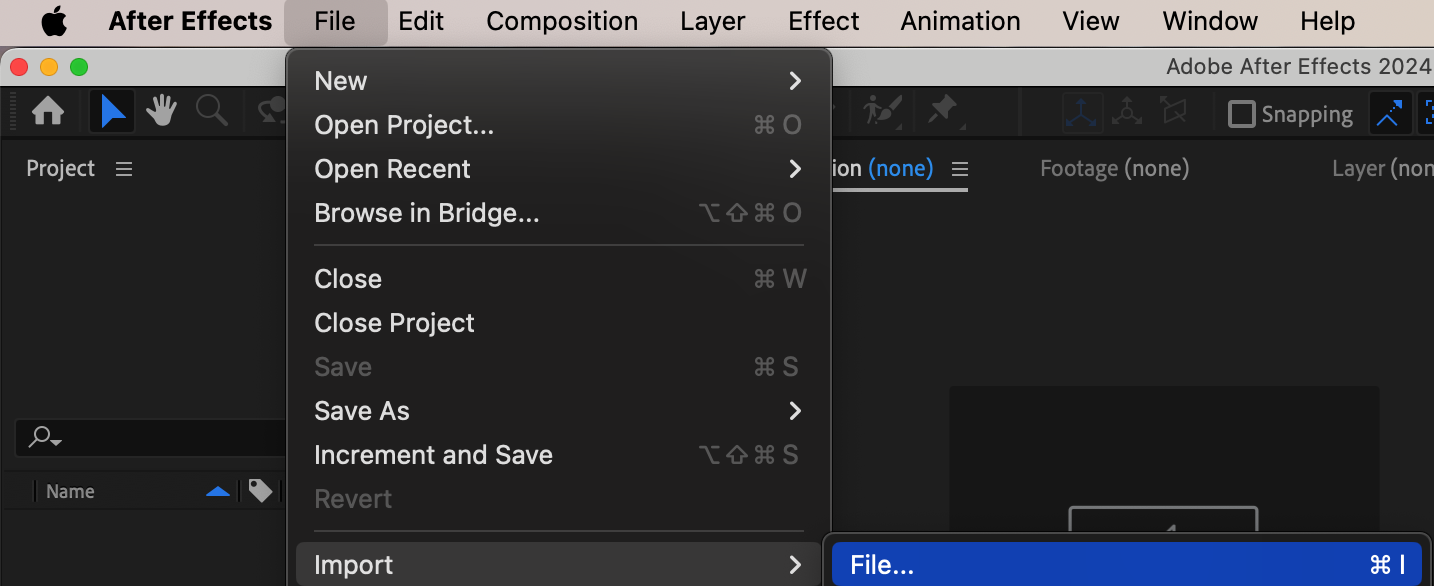Click Open Project... menu entry
This screenshot has height=586, width=1434.
pos(404,125)
